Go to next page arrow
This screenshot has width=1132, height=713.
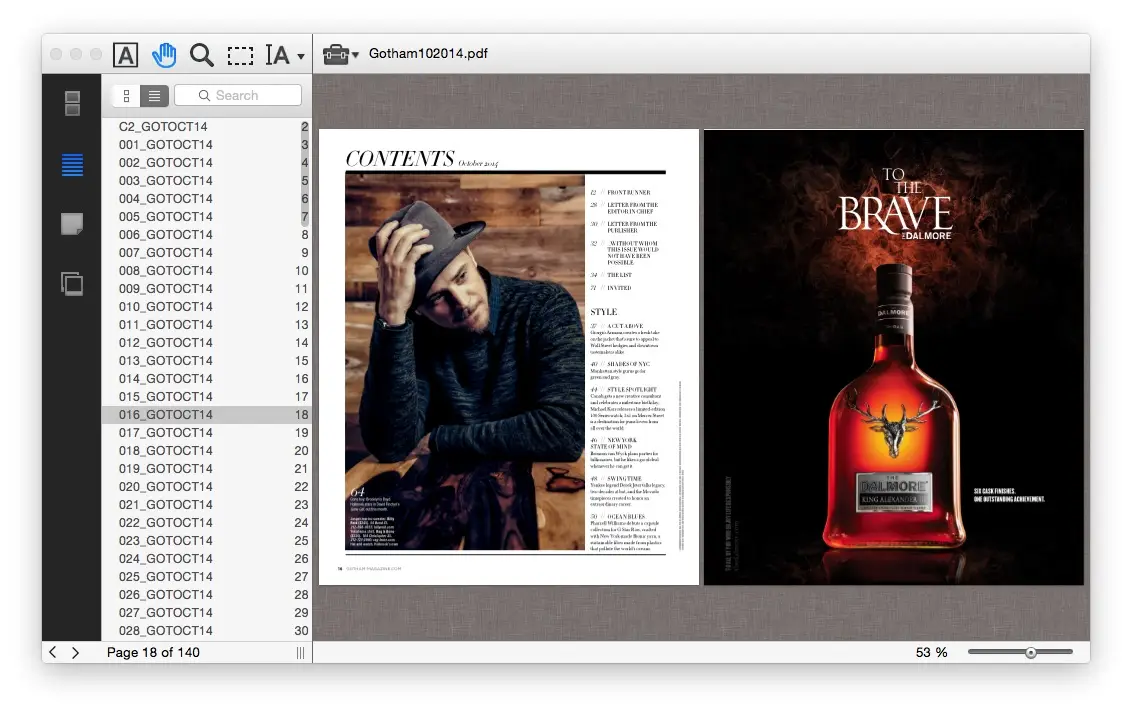tap(75, 652)
